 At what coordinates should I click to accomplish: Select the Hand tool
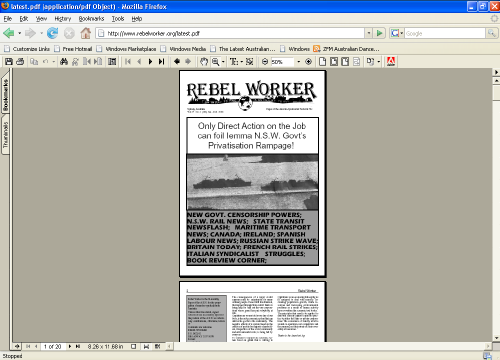204,62
